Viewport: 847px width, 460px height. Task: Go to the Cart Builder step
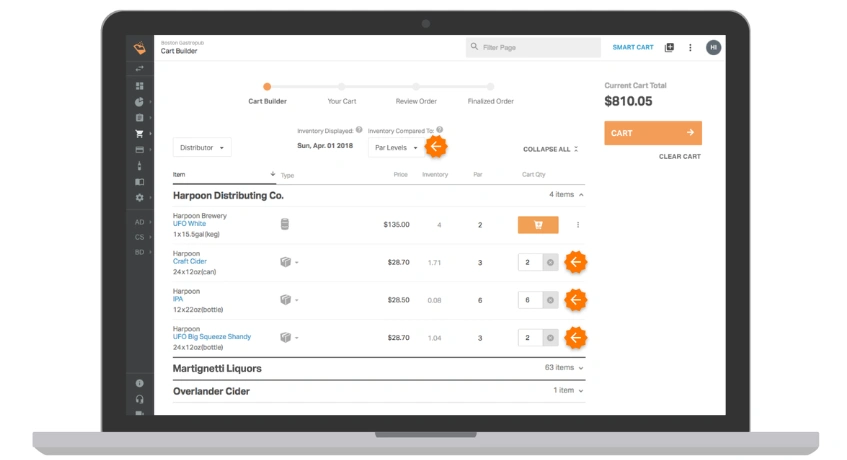point(267,101)
